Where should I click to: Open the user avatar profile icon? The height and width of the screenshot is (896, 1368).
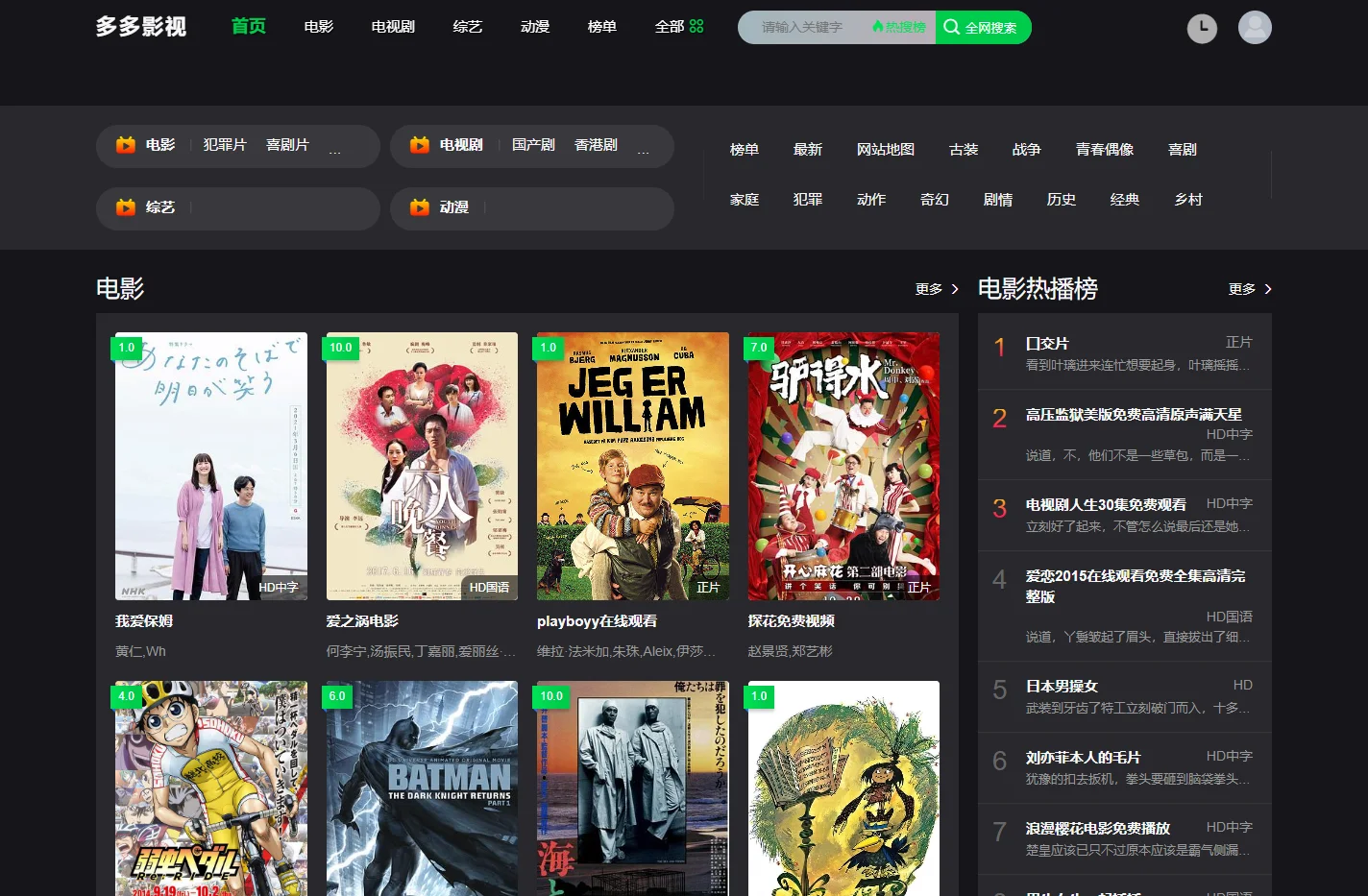[1255, 27]
